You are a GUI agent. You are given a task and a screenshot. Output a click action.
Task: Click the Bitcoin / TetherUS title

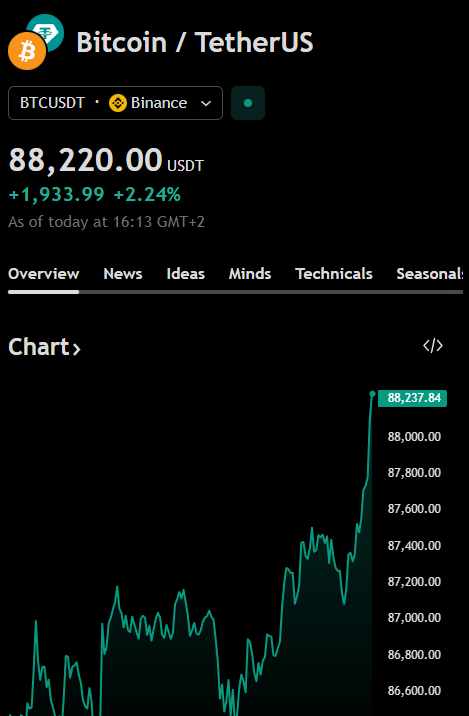[195, 42]
